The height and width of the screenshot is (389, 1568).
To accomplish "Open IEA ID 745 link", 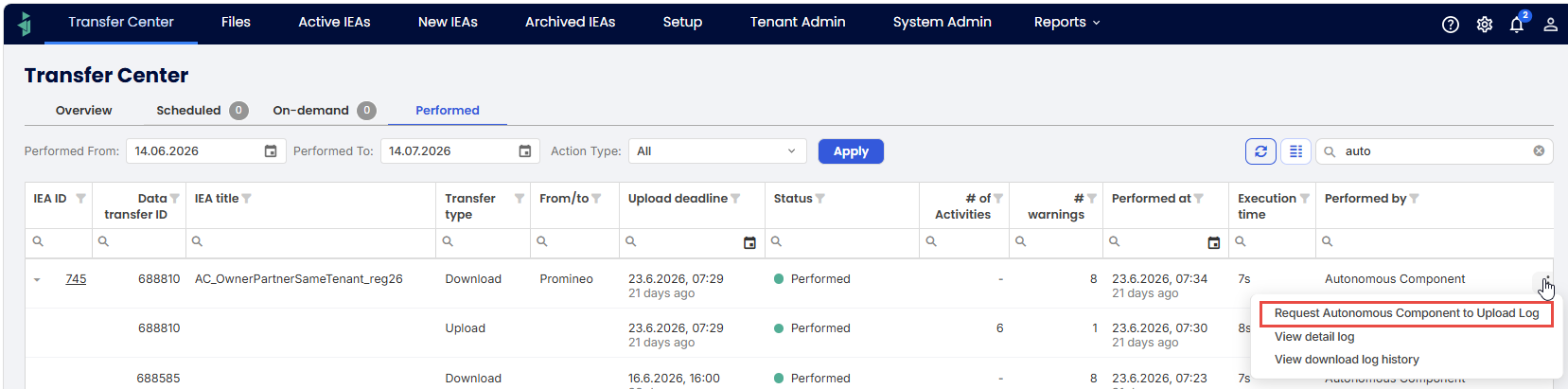I will 76,279.
